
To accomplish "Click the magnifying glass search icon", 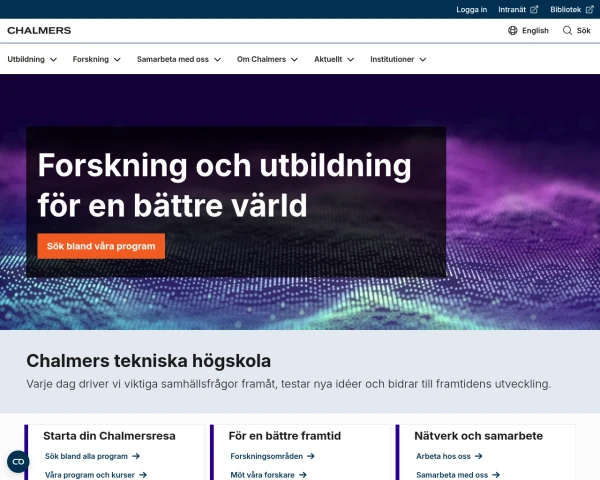I will 567,31.
